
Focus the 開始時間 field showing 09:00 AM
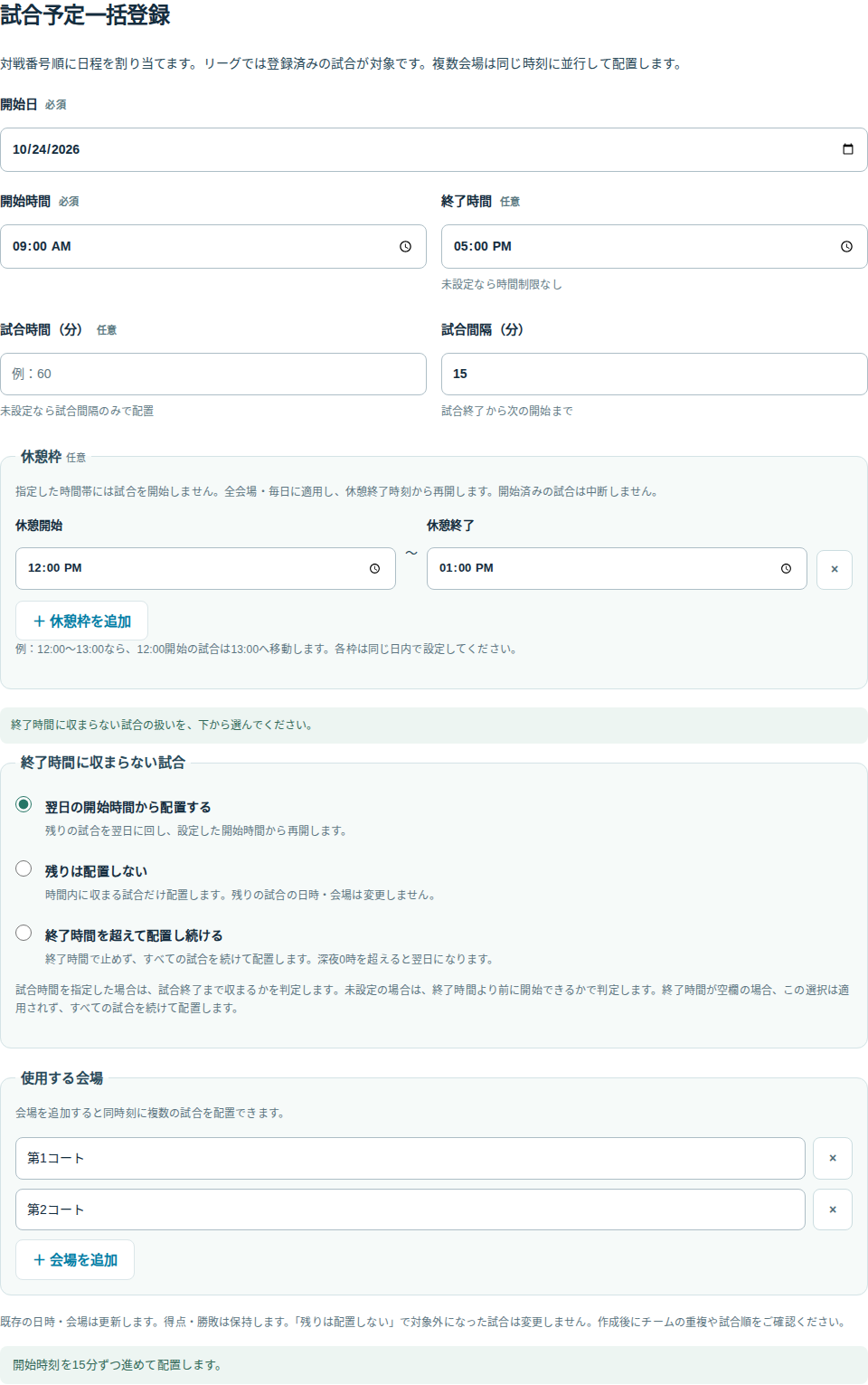click(213, 246)
